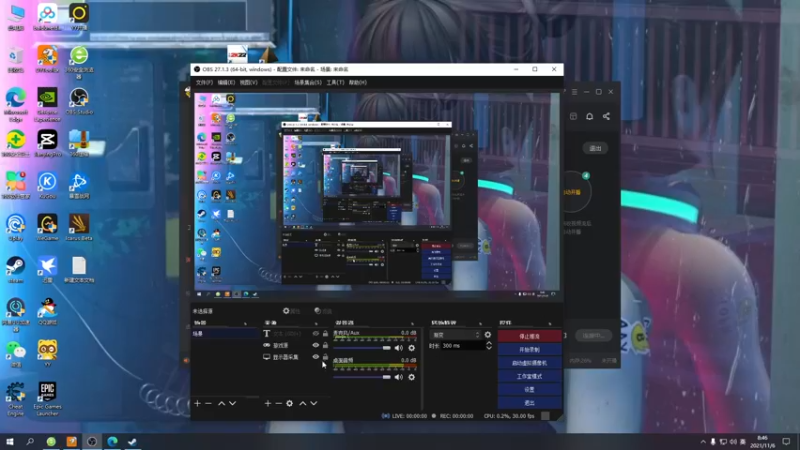Click 工作室模式 button
This screenshot has height=450, width=800.
pos(530,376)
